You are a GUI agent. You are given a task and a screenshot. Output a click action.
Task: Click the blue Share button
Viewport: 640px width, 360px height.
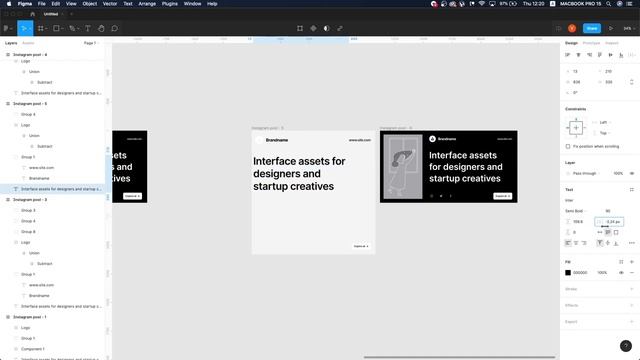[x=592, y=29]
